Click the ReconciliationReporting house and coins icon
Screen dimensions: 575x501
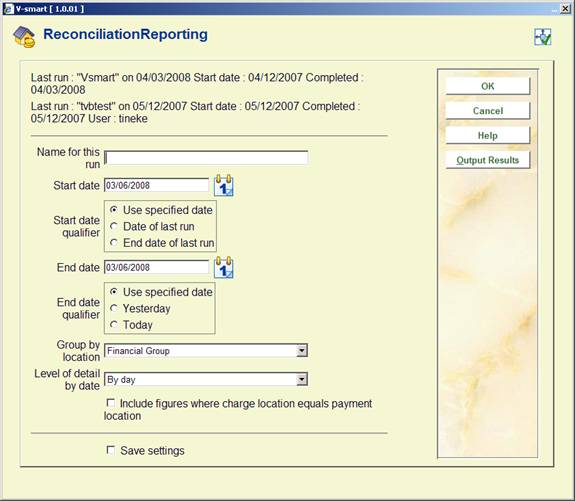(24, 37)
